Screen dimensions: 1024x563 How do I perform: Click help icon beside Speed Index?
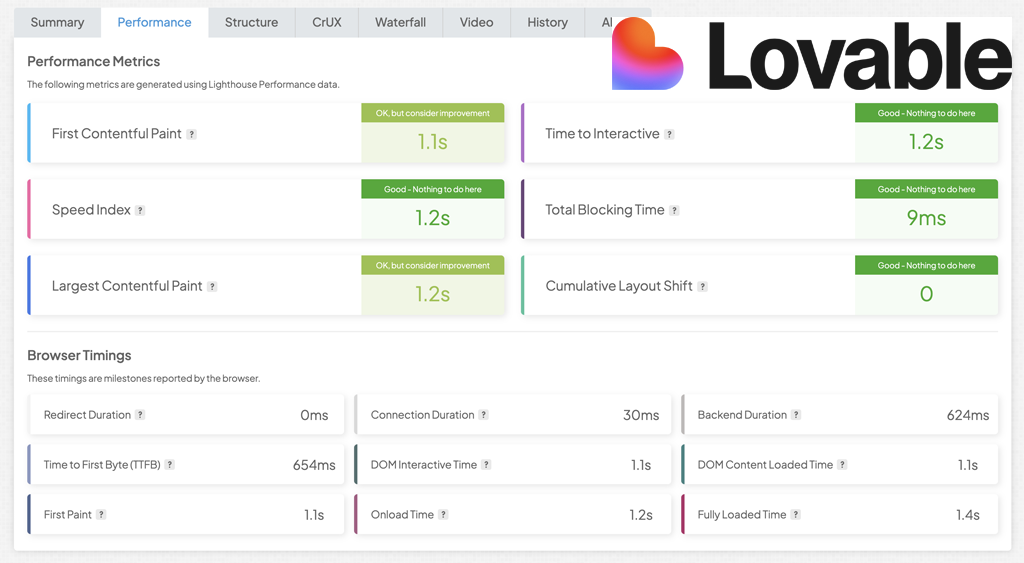(140, 210)
